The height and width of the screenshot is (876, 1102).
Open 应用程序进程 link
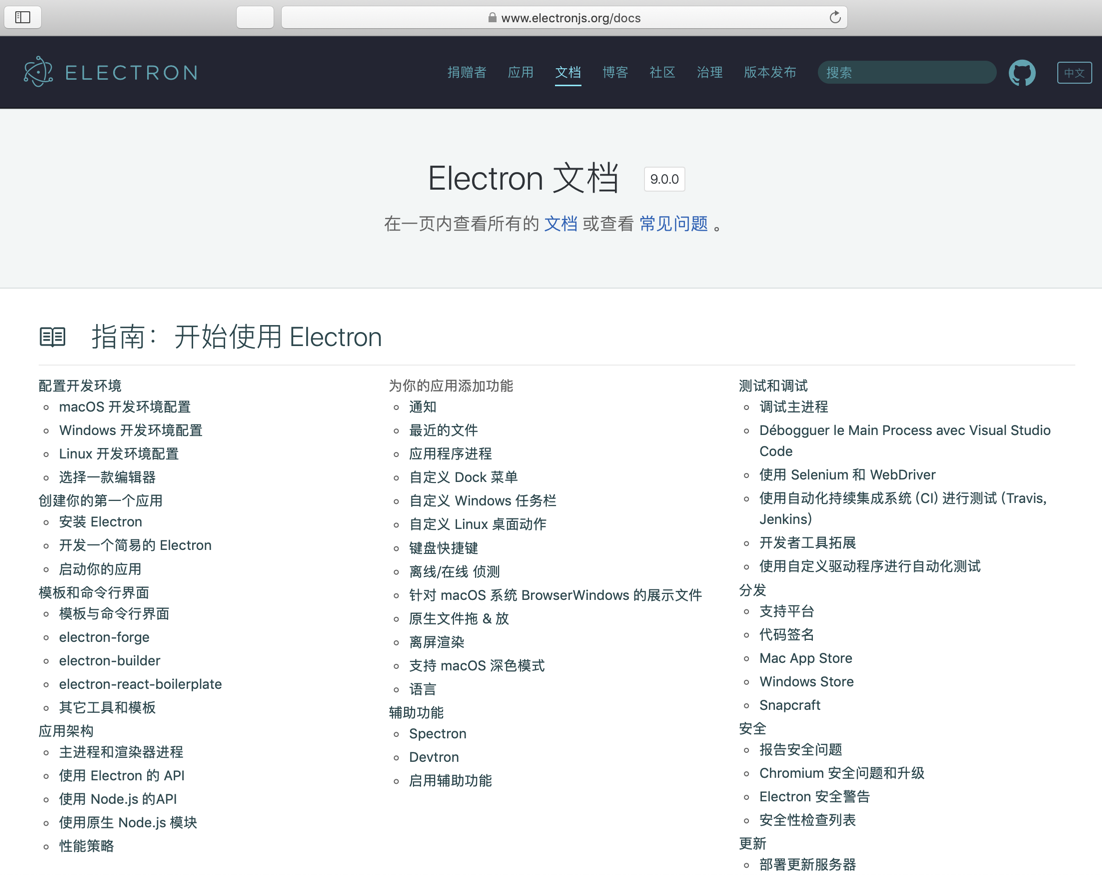pos(450,454)
